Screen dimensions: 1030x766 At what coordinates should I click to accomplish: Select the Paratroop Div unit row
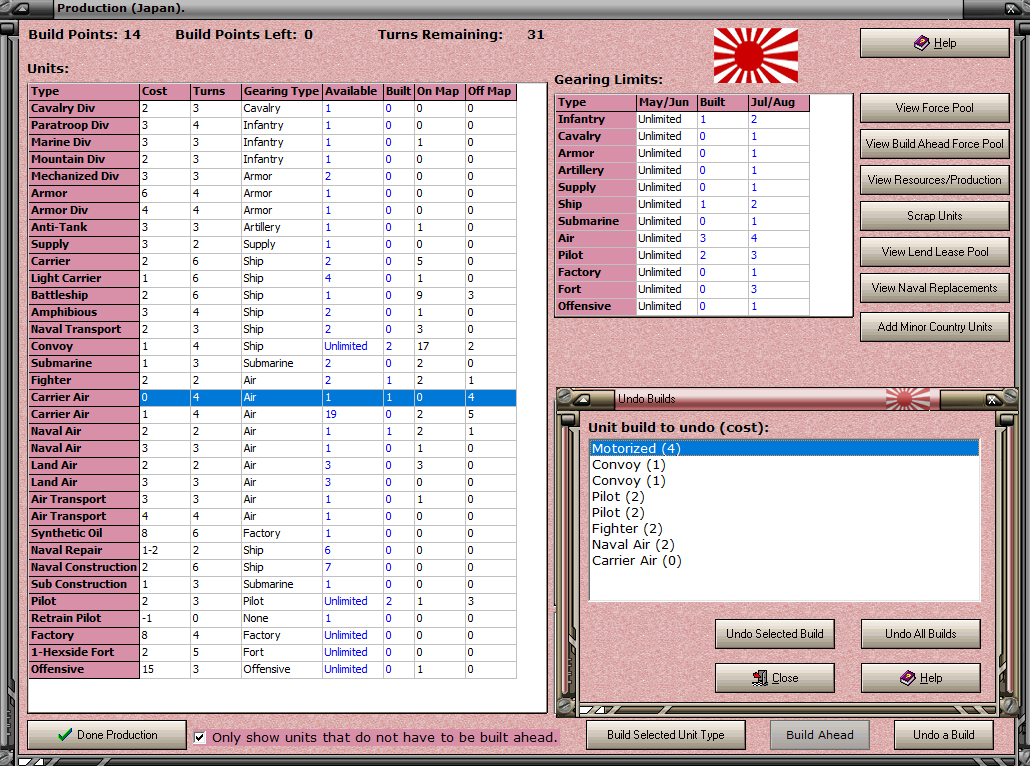point(273,125)
